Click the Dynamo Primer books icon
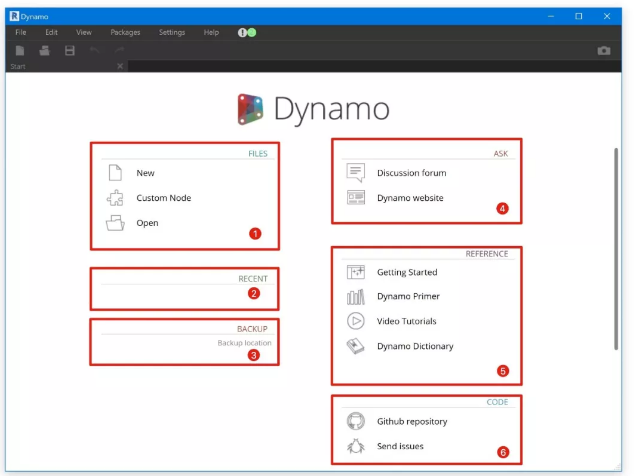Image resolution: width=634 pixels, height=476 pixels. (x=356, y=296)
